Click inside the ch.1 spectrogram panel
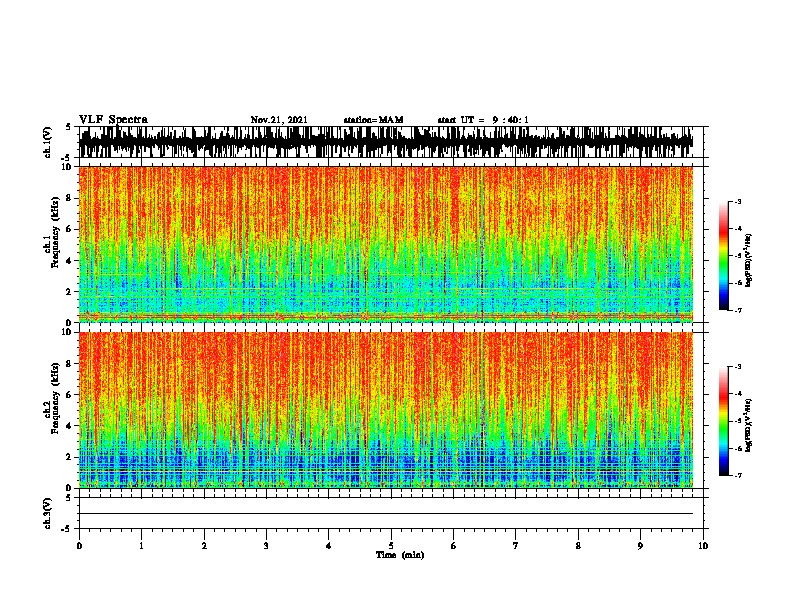Viewport: 792px width, 612px height. pyautogui.click(x=386, y=244)
